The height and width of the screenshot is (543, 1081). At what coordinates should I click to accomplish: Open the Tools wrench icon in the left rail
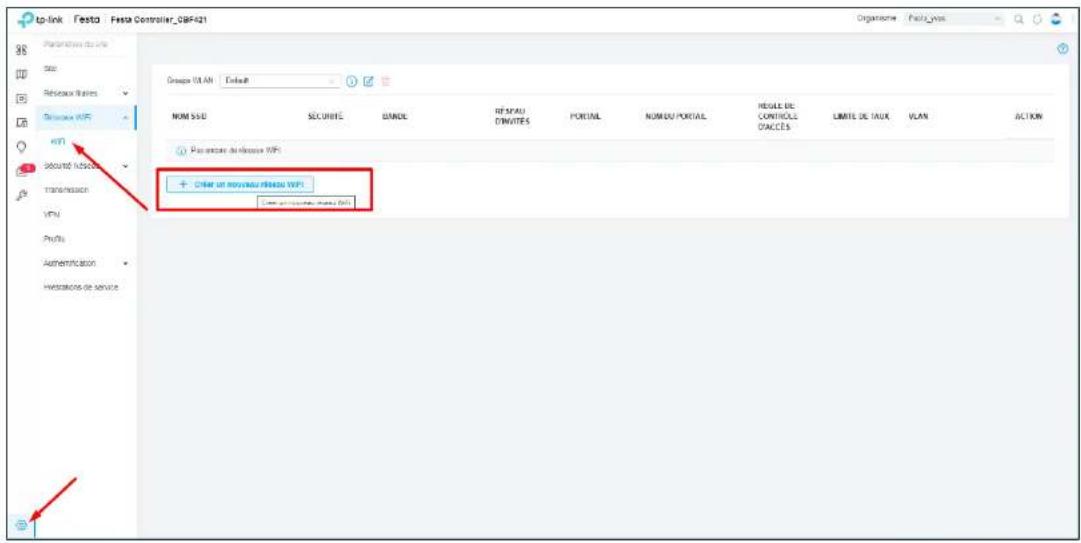coord(21,195)
